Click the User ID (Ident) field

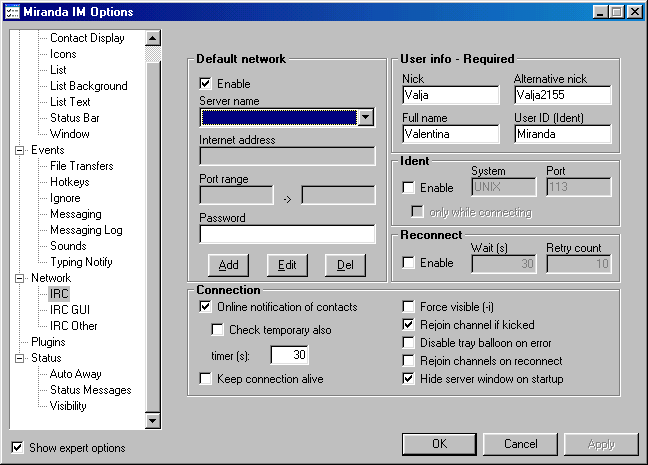562,134
